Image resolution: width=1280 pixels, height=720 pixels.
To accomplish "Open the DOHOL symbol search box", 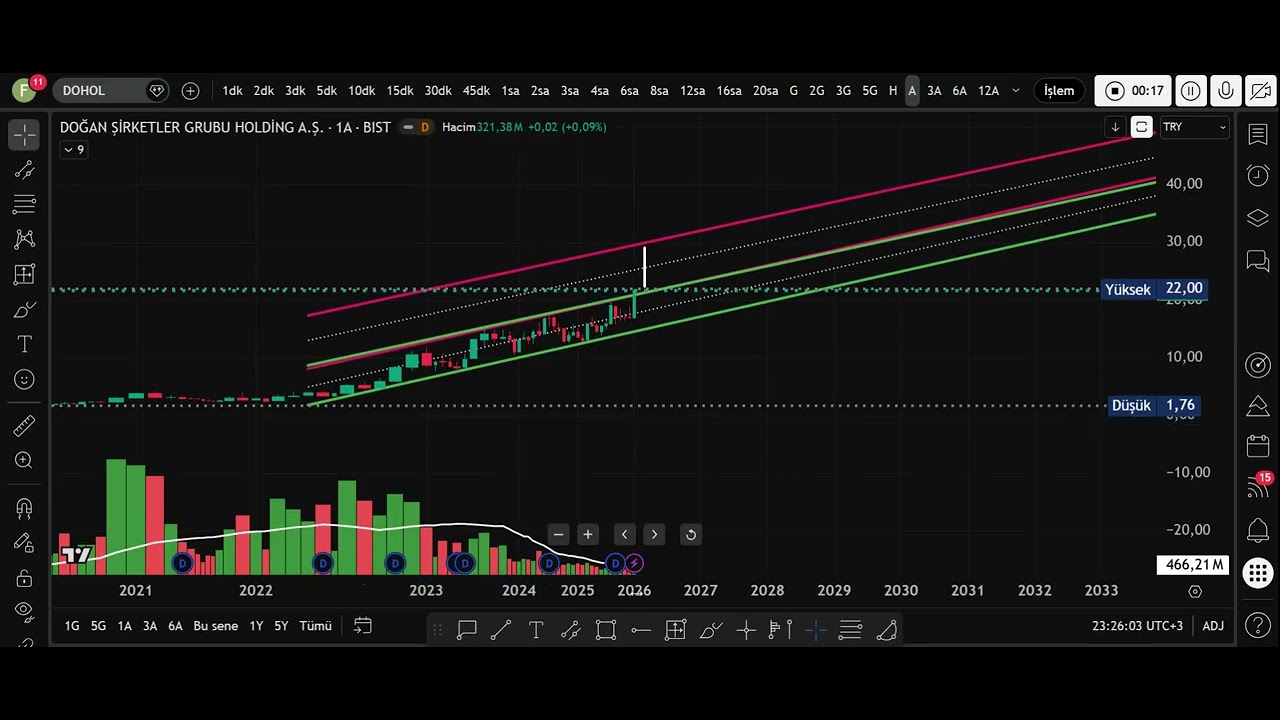I will coord(110,90).
